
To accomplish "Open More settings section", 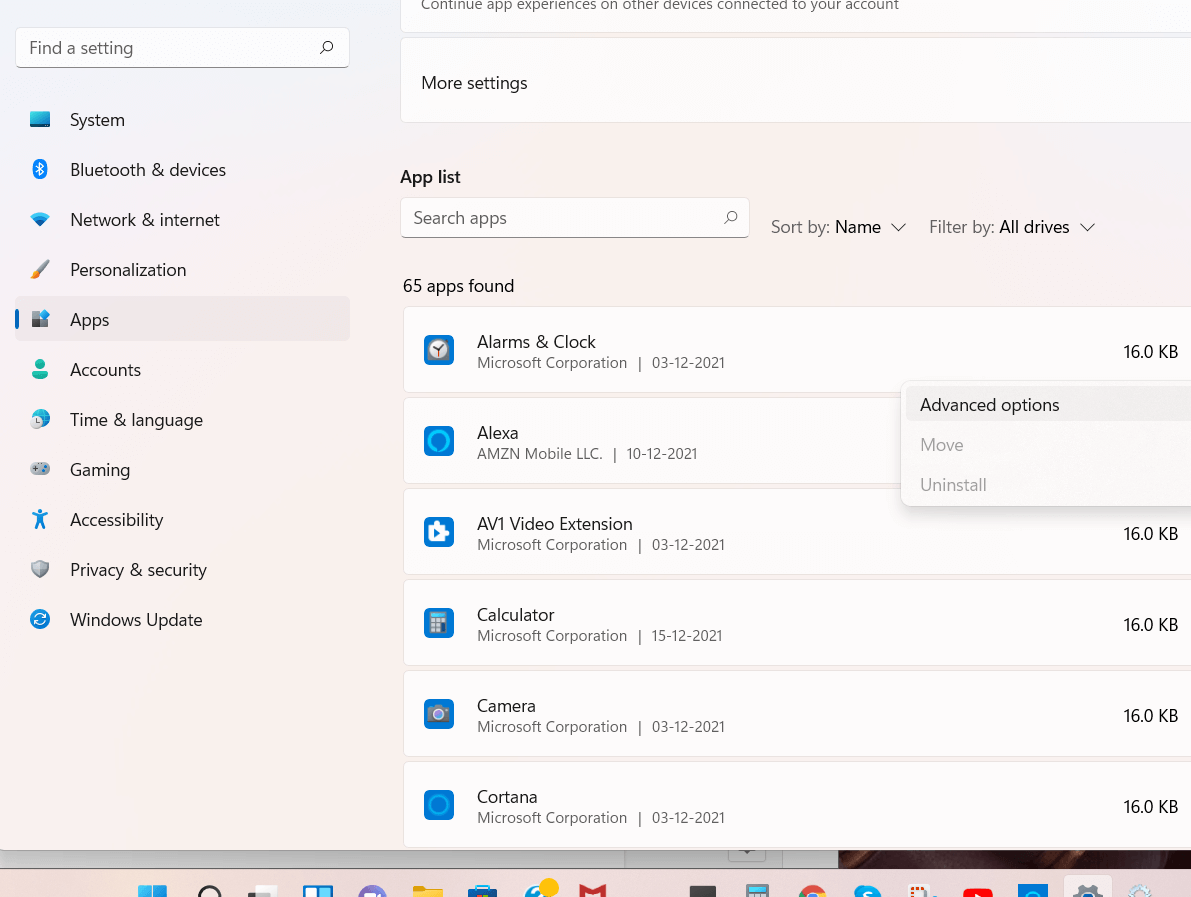I will tap(474, 83).
